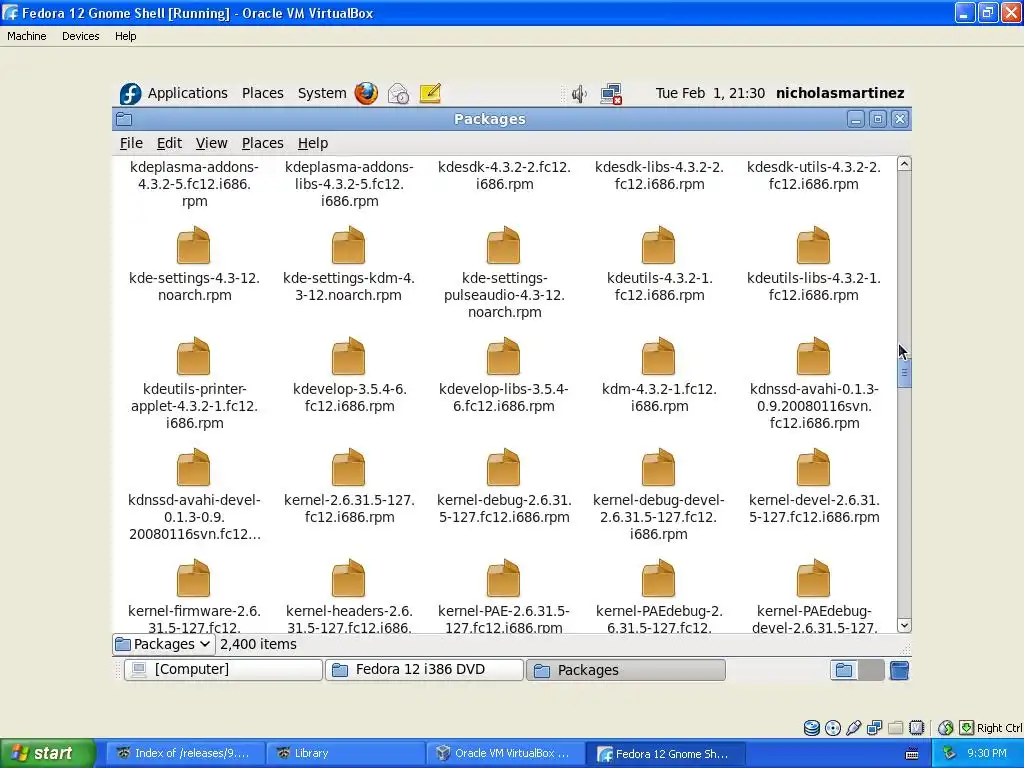Click the scrollbar up arrow
1024x768 pixels.
pos(904,164)
